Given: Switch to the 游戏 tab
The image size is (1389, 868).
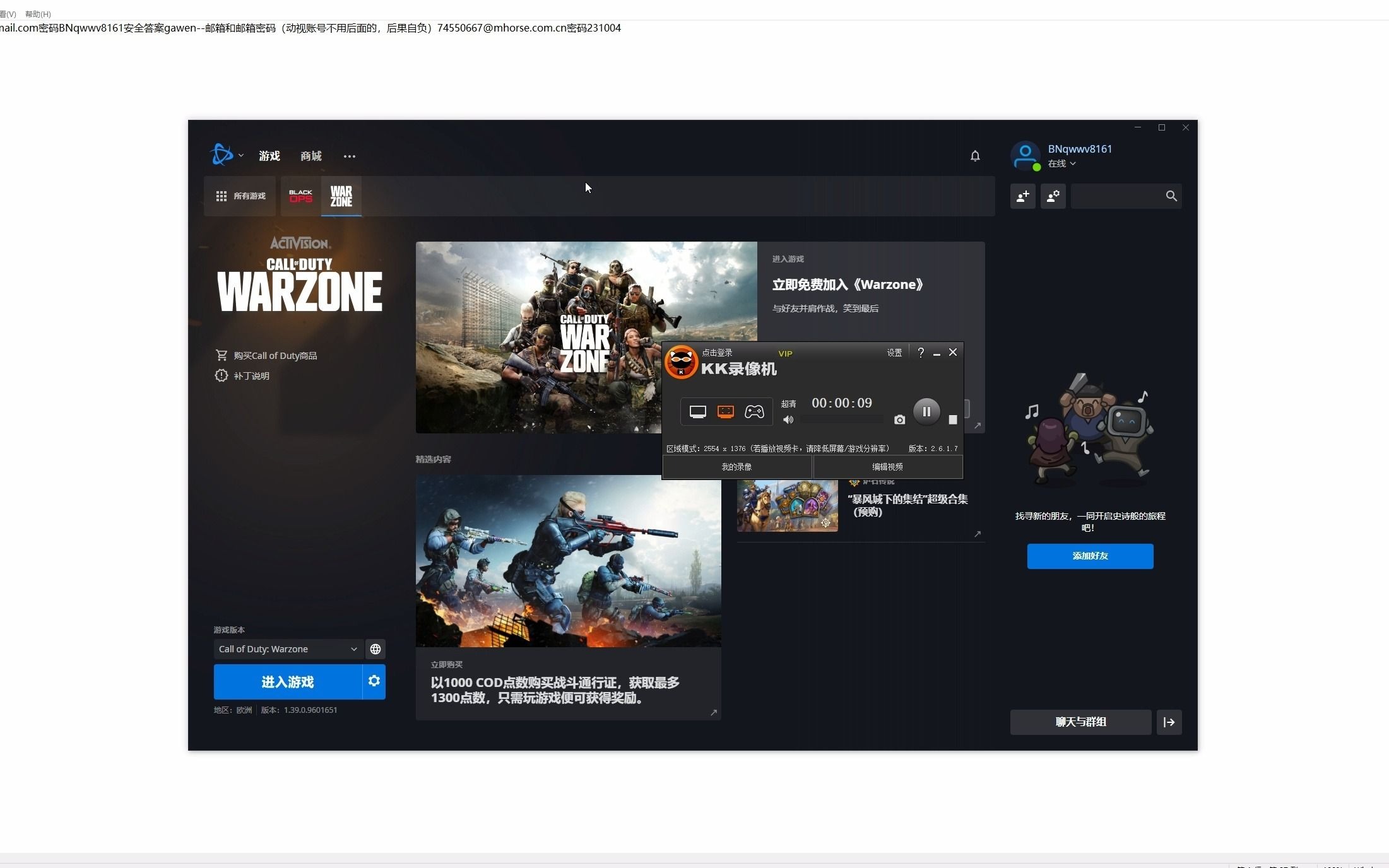Looking at the screenshot, I should (269, 156).
